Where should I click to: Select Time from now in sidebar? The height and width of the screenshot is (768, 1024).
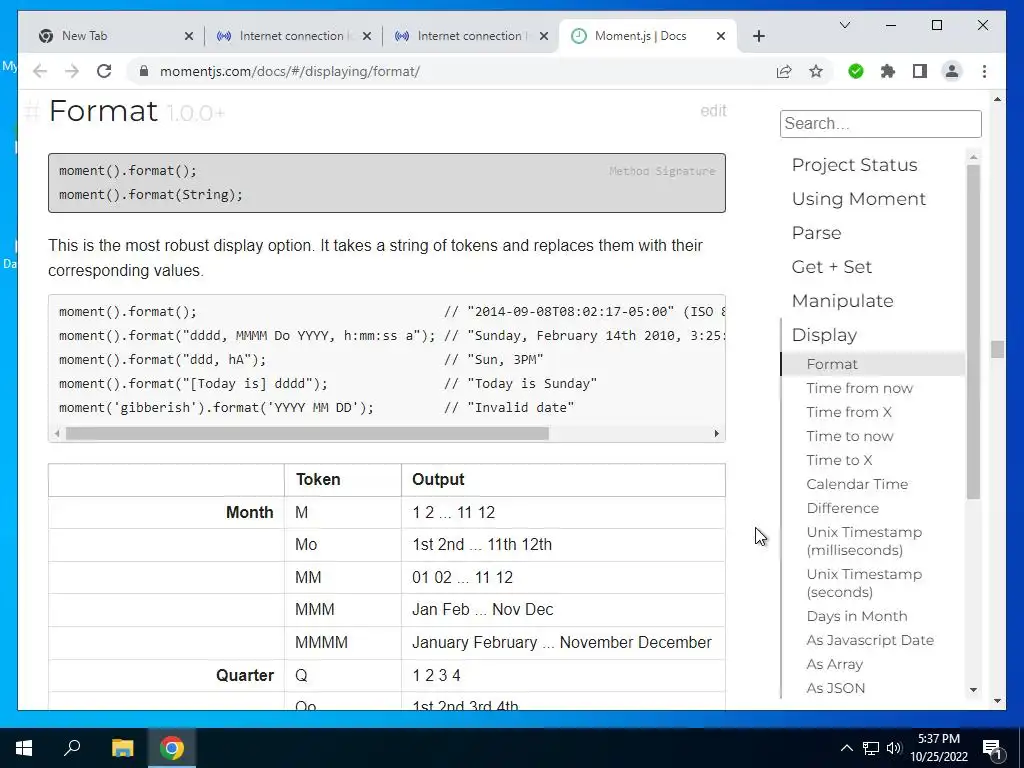tap(859, 388)
